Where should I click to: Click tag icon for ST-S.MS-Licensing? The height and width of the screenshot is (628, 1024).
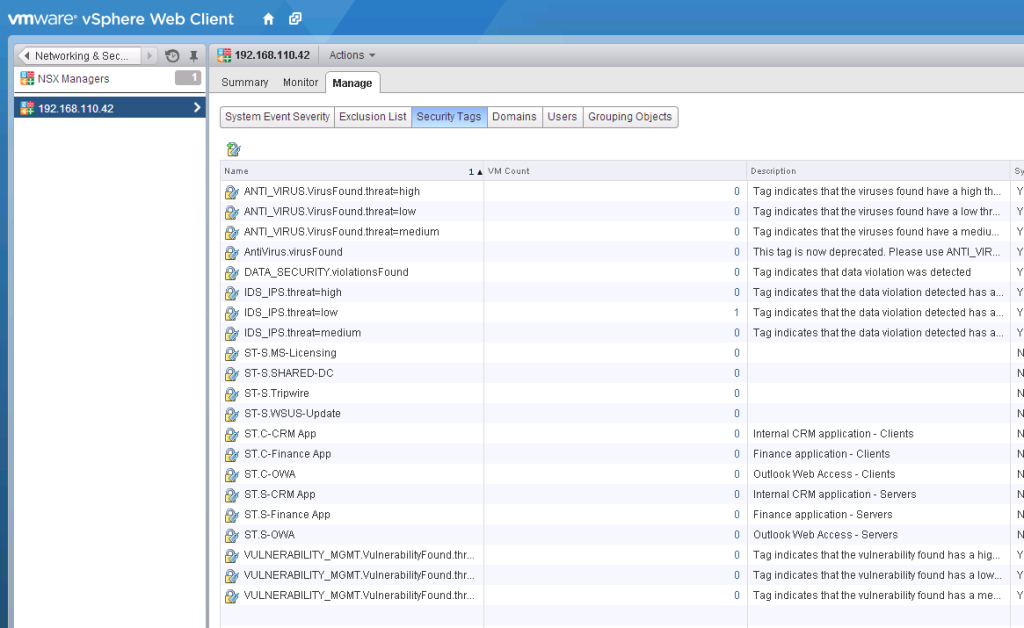coord(231,354)
